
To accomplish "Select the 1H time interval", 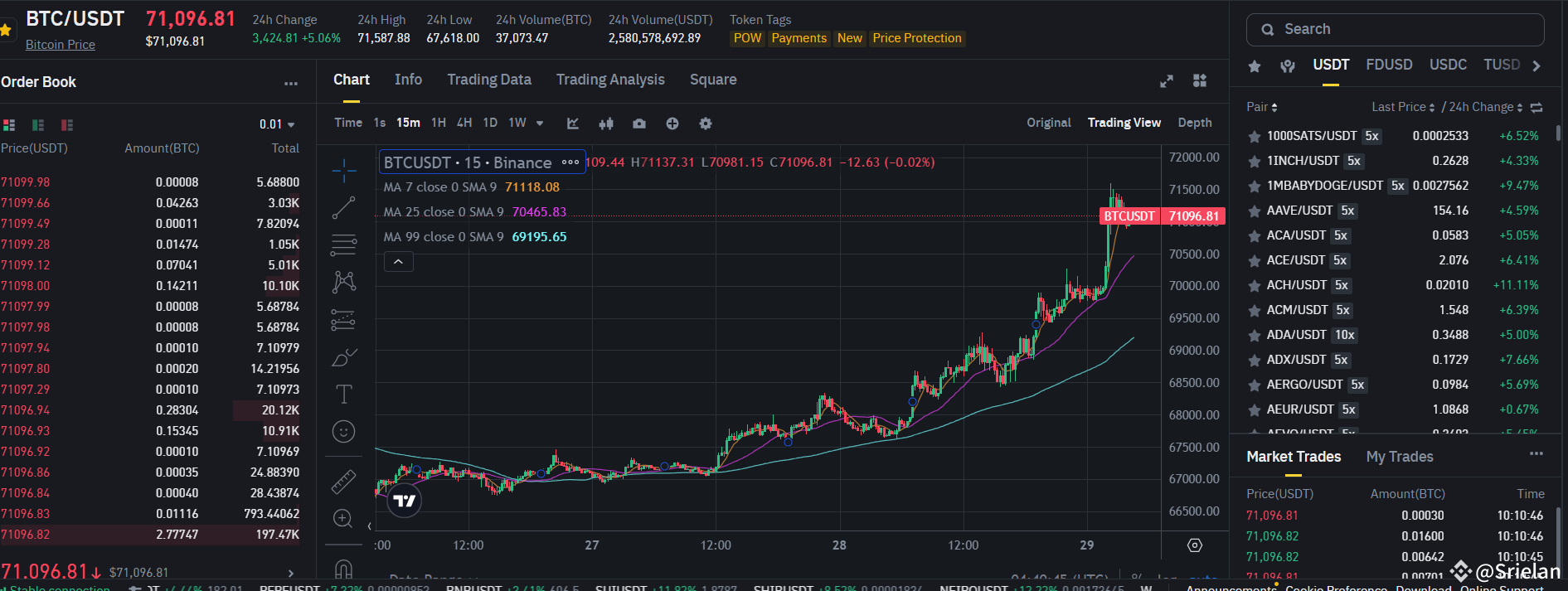I will (439, 123).
